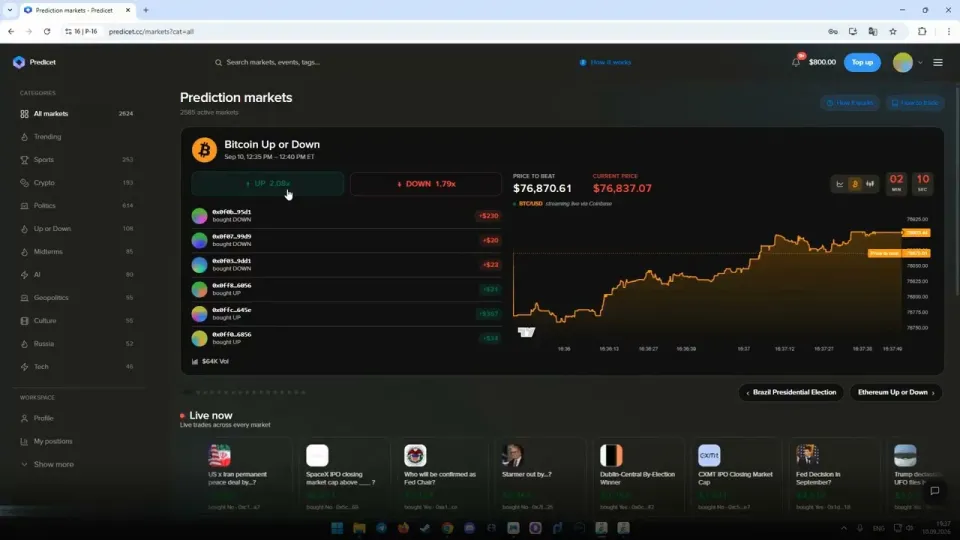Open the browser tab search dropdown

coord(10,10)
